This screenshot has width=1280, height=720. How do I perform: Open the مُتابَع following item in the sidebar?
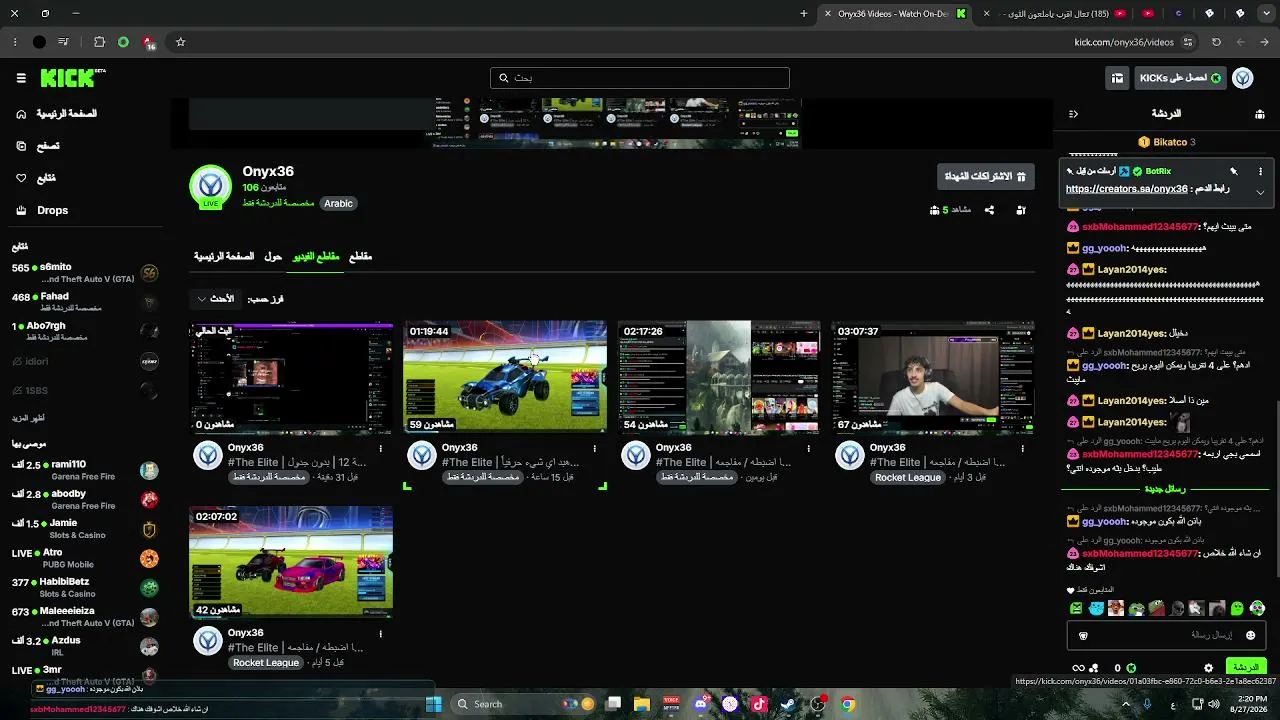36,178
